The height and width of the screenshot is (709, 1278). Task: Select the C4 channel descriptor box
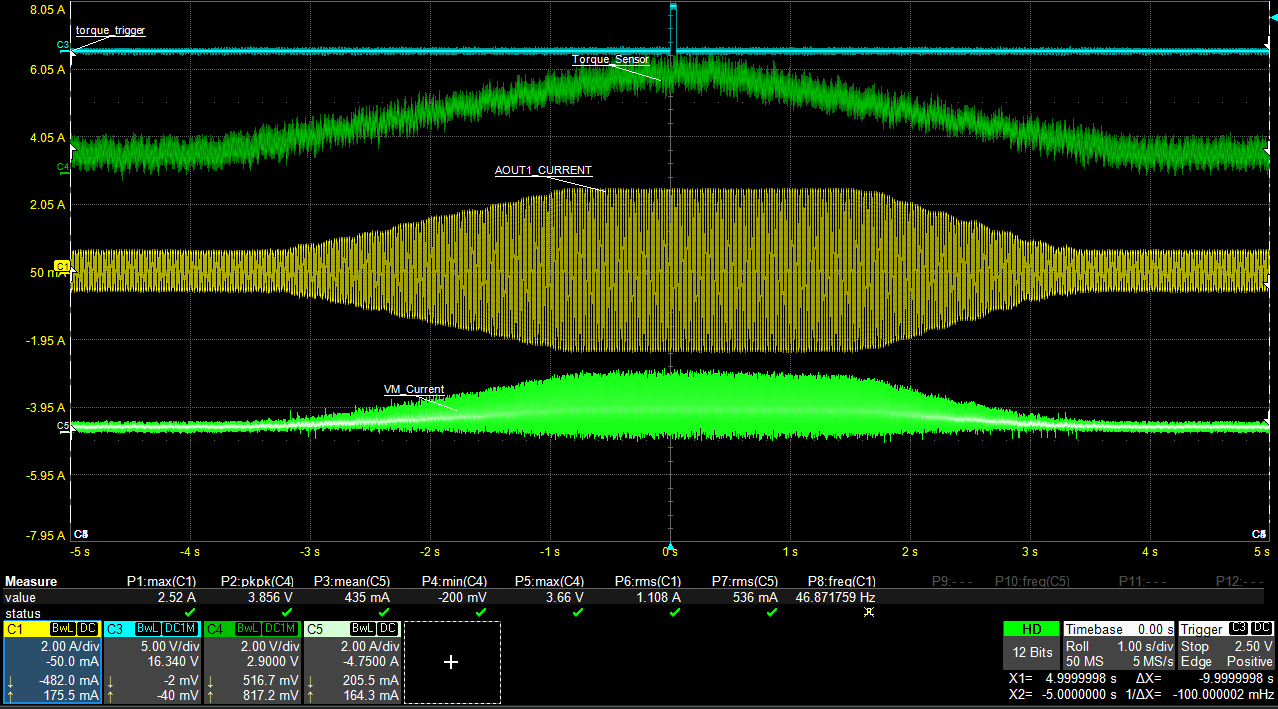[252, 660]
